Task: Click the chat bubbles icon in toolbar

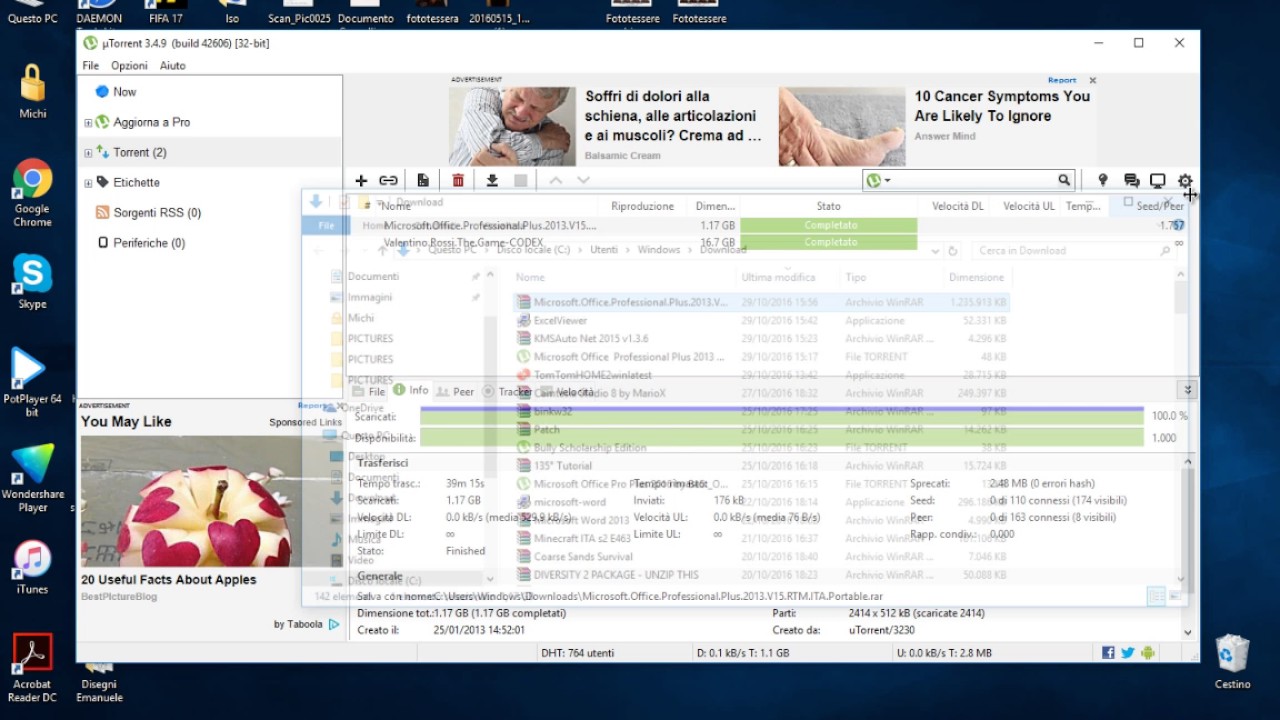Action: click(x=1131, y=181)
